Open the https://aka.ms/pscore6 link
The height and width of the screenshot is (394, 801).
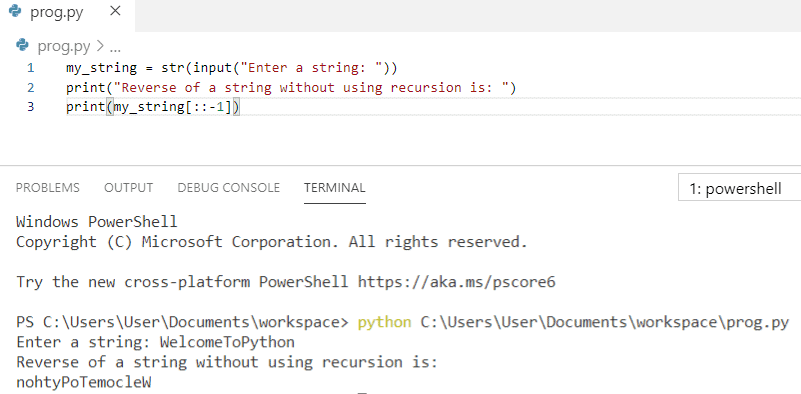tap(456, 282)
